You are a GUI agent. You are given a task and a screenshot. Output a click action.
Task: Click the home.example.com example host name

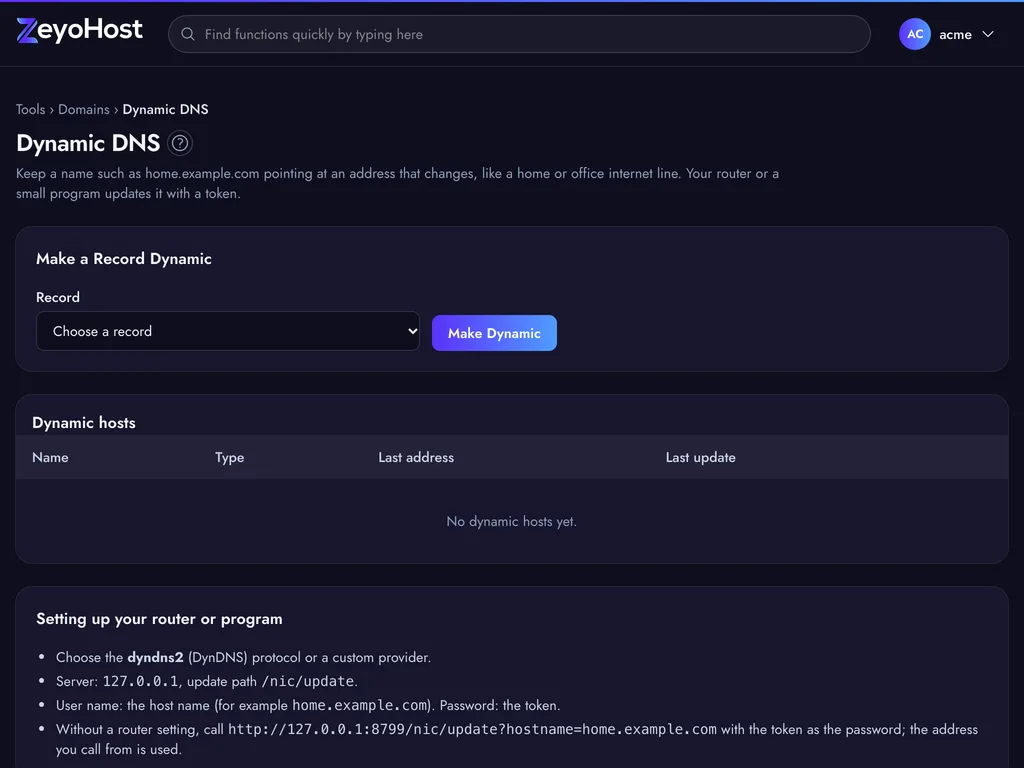[x=360, y=705]
